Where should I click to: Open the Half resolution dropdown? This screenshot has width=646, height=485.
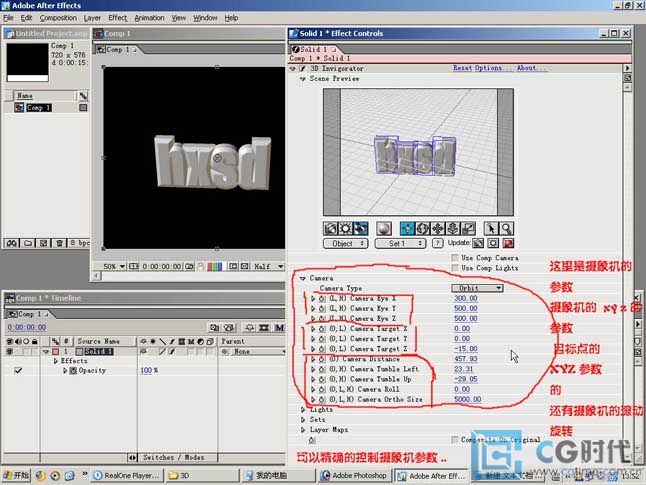268,267
